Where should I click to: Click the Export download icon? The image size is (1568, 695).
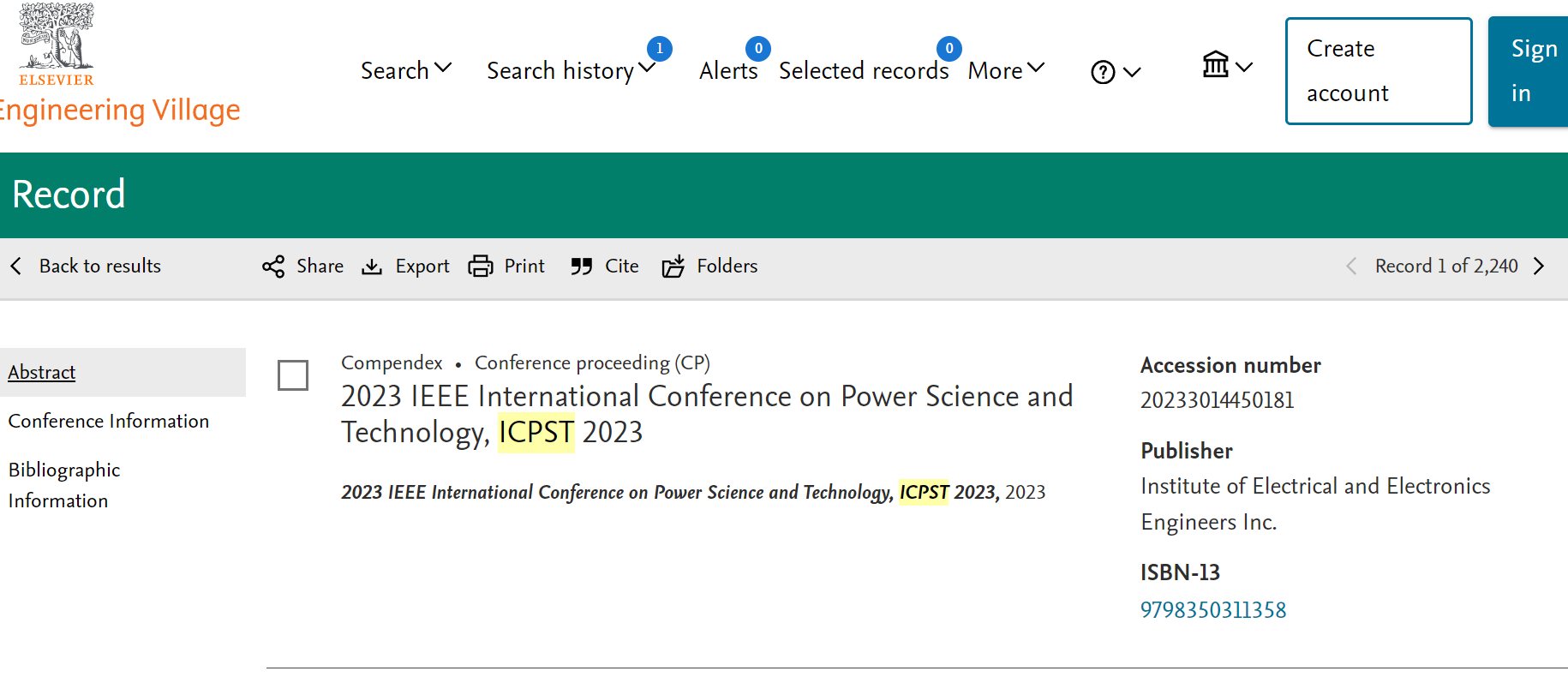pyautogui.click(x=372, y=267)
